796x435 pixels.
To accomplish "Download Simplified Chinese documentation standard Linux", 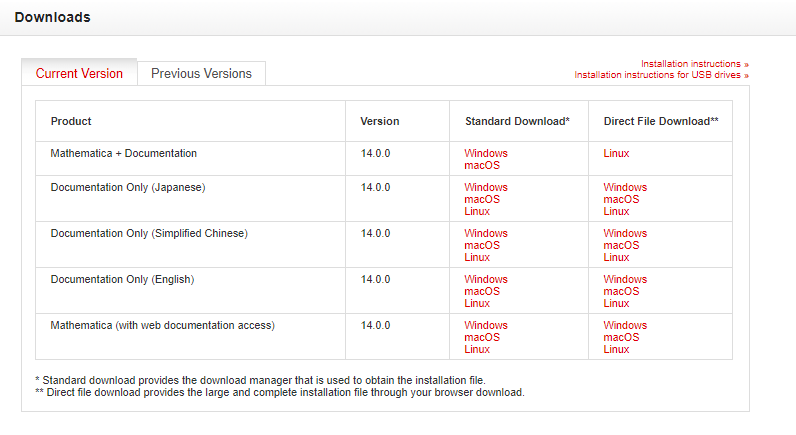I will pos(477,257).
